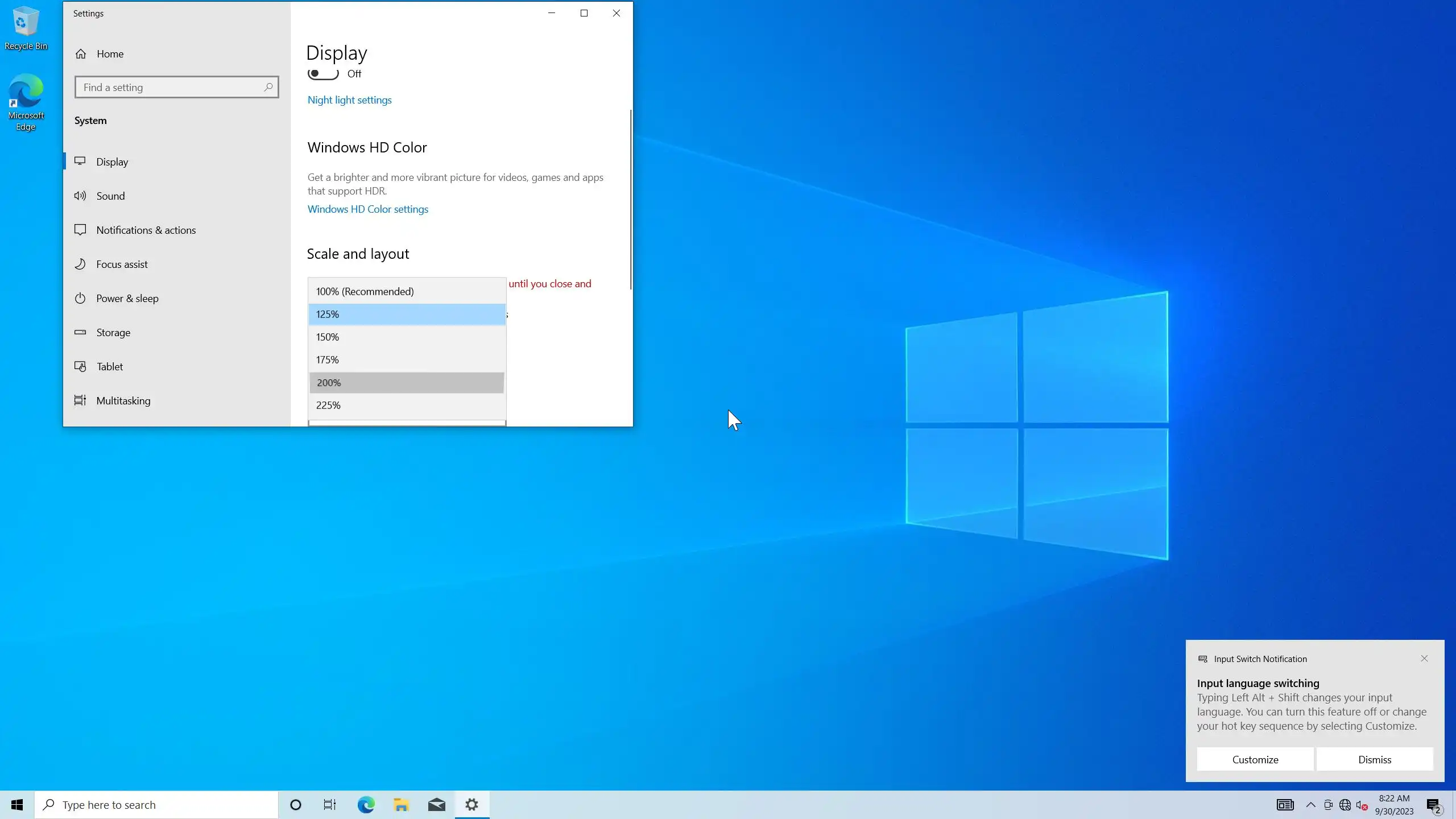Select 225% from the scale list

328,405
